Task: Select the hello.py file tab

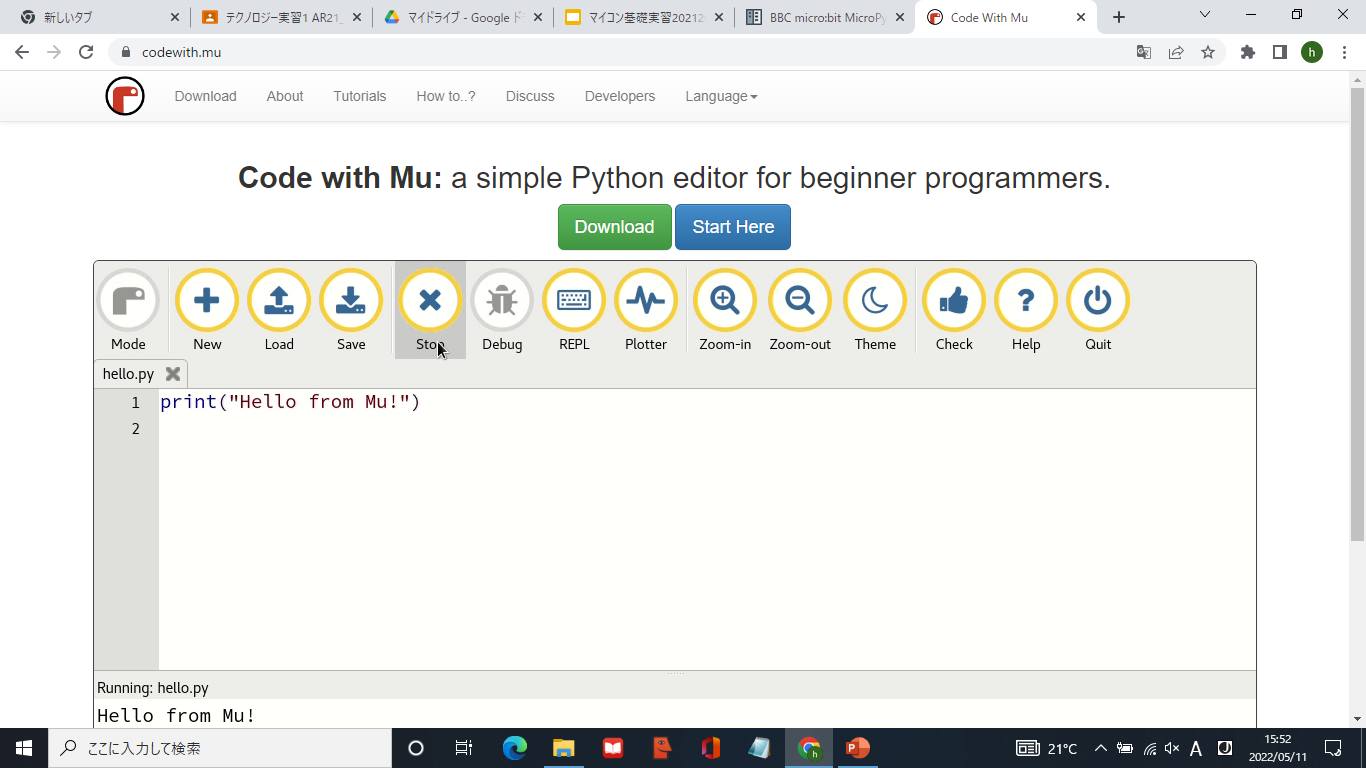Action: [128, 374]
